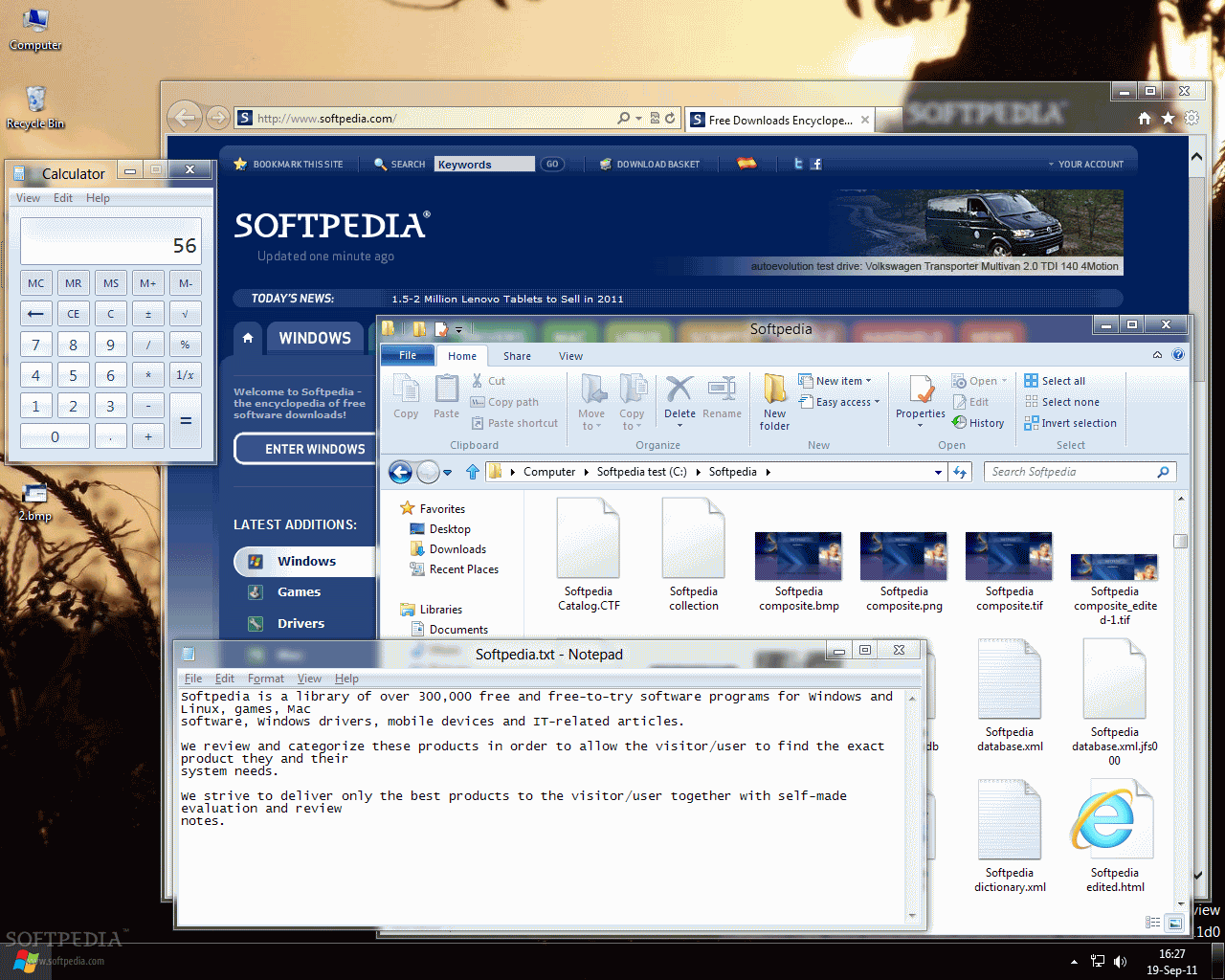This screenshot has height=980, width=1225.
Task: Click the Softpedia Keywords search field
Action: coord(484,164)
